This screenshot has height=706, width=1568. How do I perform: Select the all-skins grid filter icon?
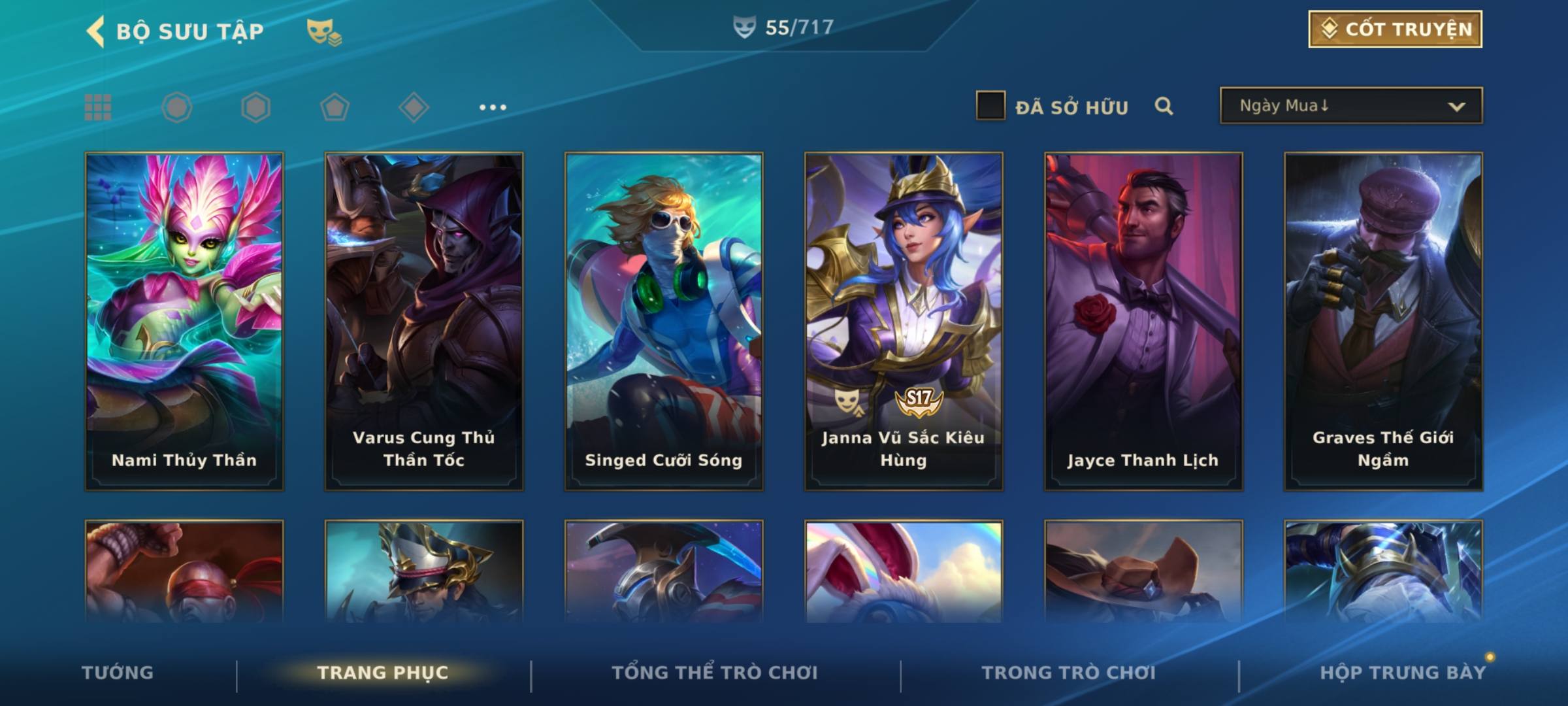pos(98,107)
